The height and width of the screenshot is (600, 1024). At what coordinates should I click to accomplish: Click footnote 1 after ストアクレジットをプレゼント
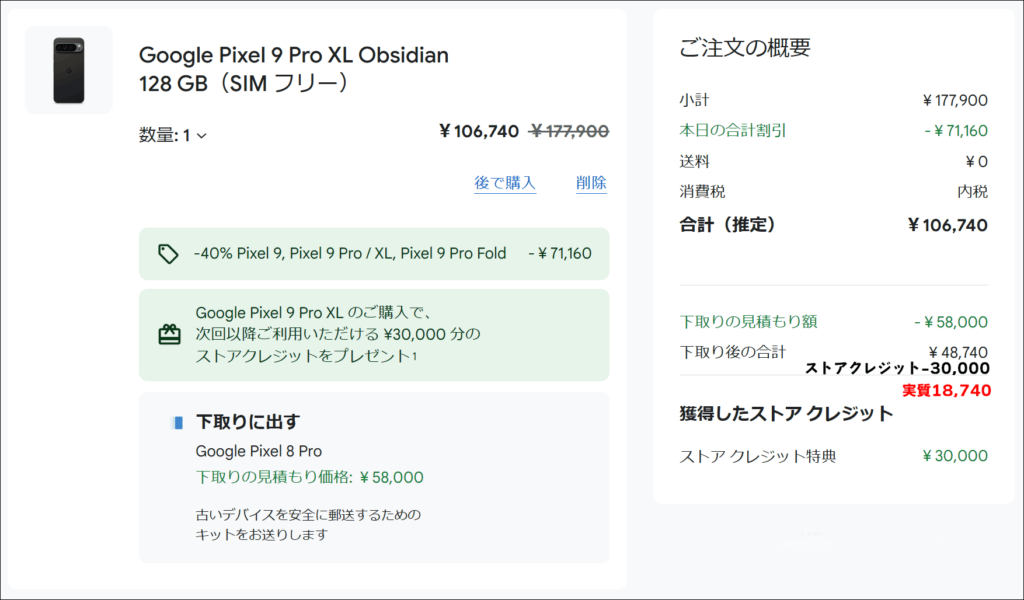414,355
